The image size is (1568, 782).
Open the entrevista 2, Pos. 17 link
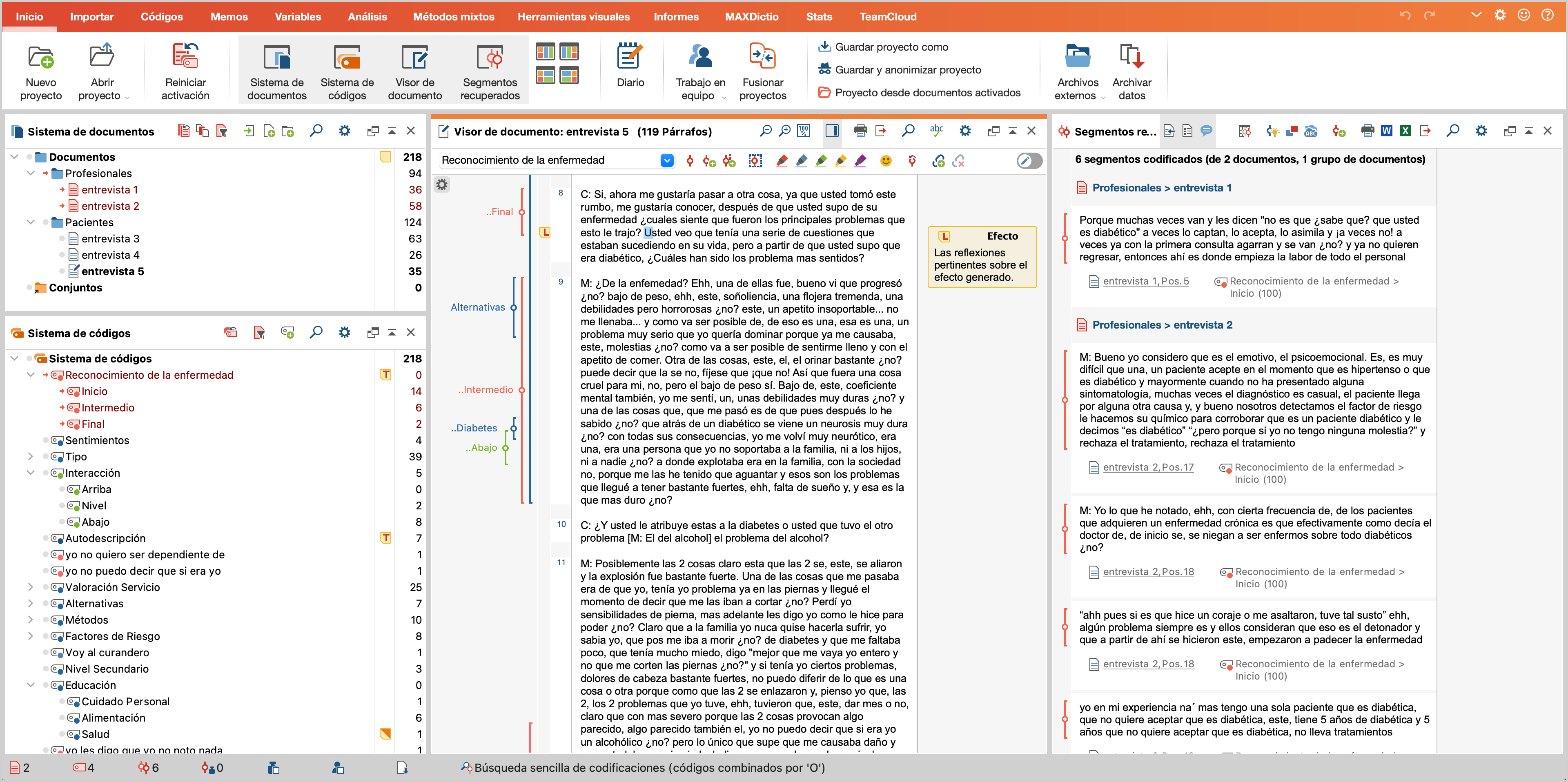pyautogui.click(x=1148, y=467)
